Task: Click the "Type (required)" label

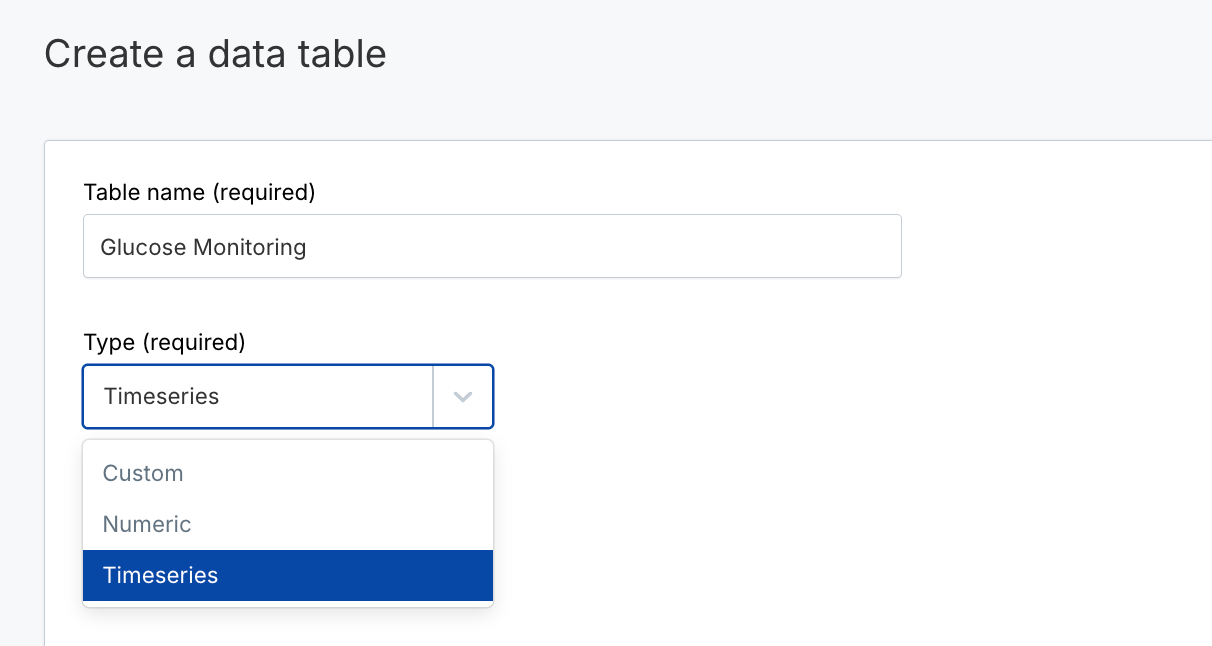Action: click(164, 343)
